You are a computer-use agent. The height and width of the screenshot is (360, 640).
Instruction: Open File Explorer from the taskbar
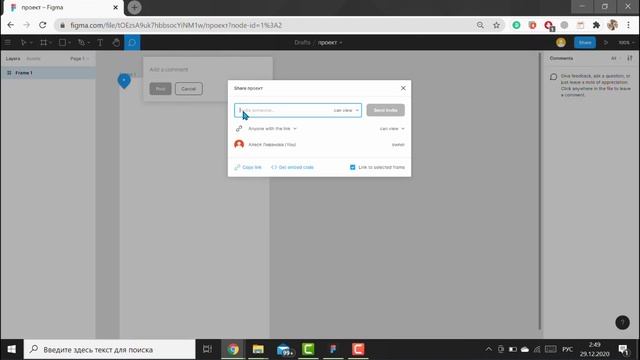point(258,349)
